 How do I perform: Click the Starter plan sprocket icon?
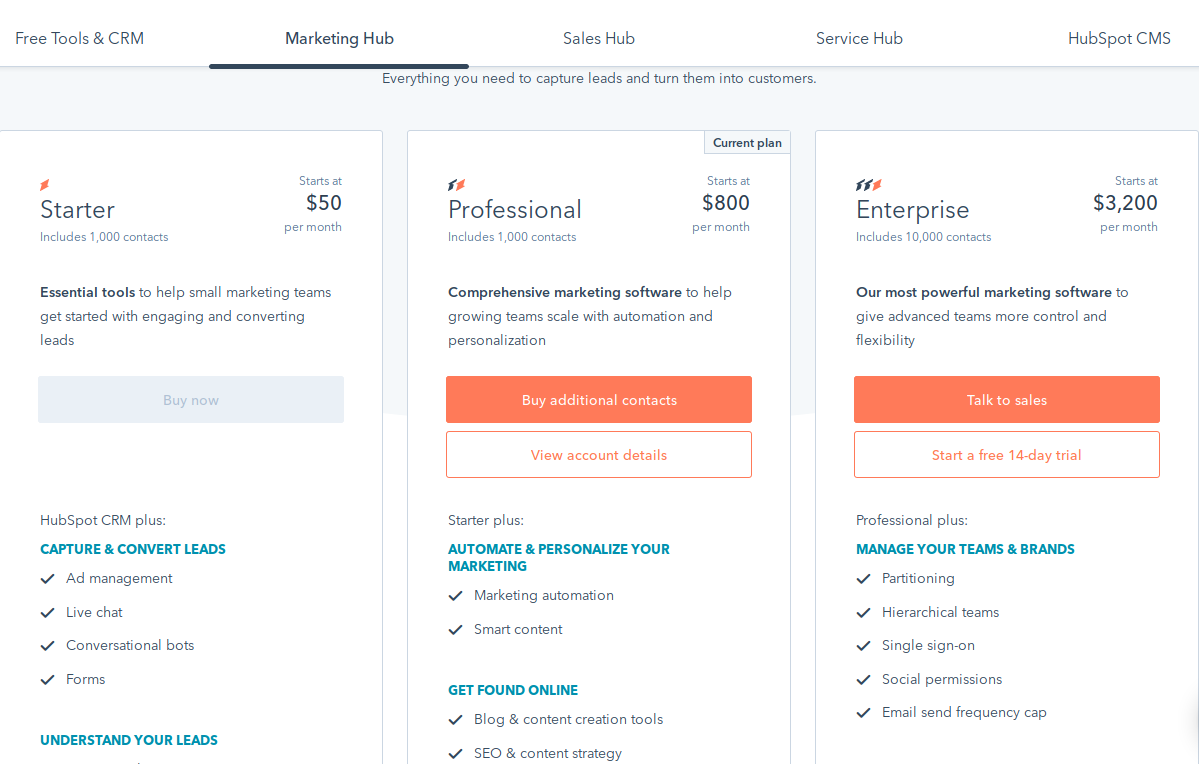pos(45,185)
